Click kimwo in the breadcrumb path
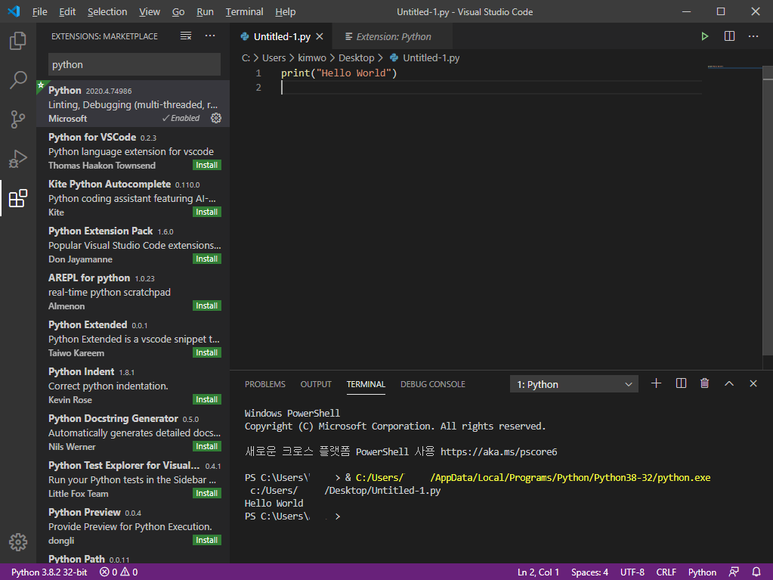773x580 pixels. pos(312,58)
